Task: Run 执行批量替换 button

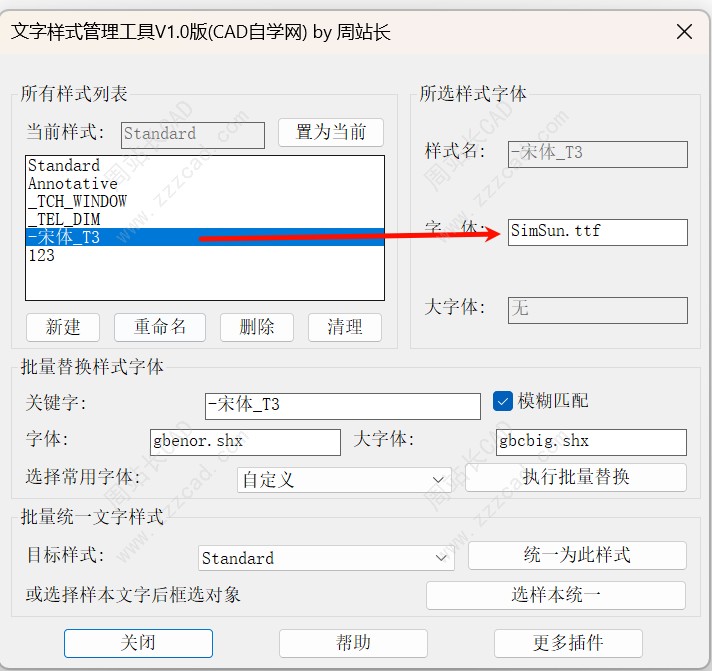Action: tap(575, 477)
